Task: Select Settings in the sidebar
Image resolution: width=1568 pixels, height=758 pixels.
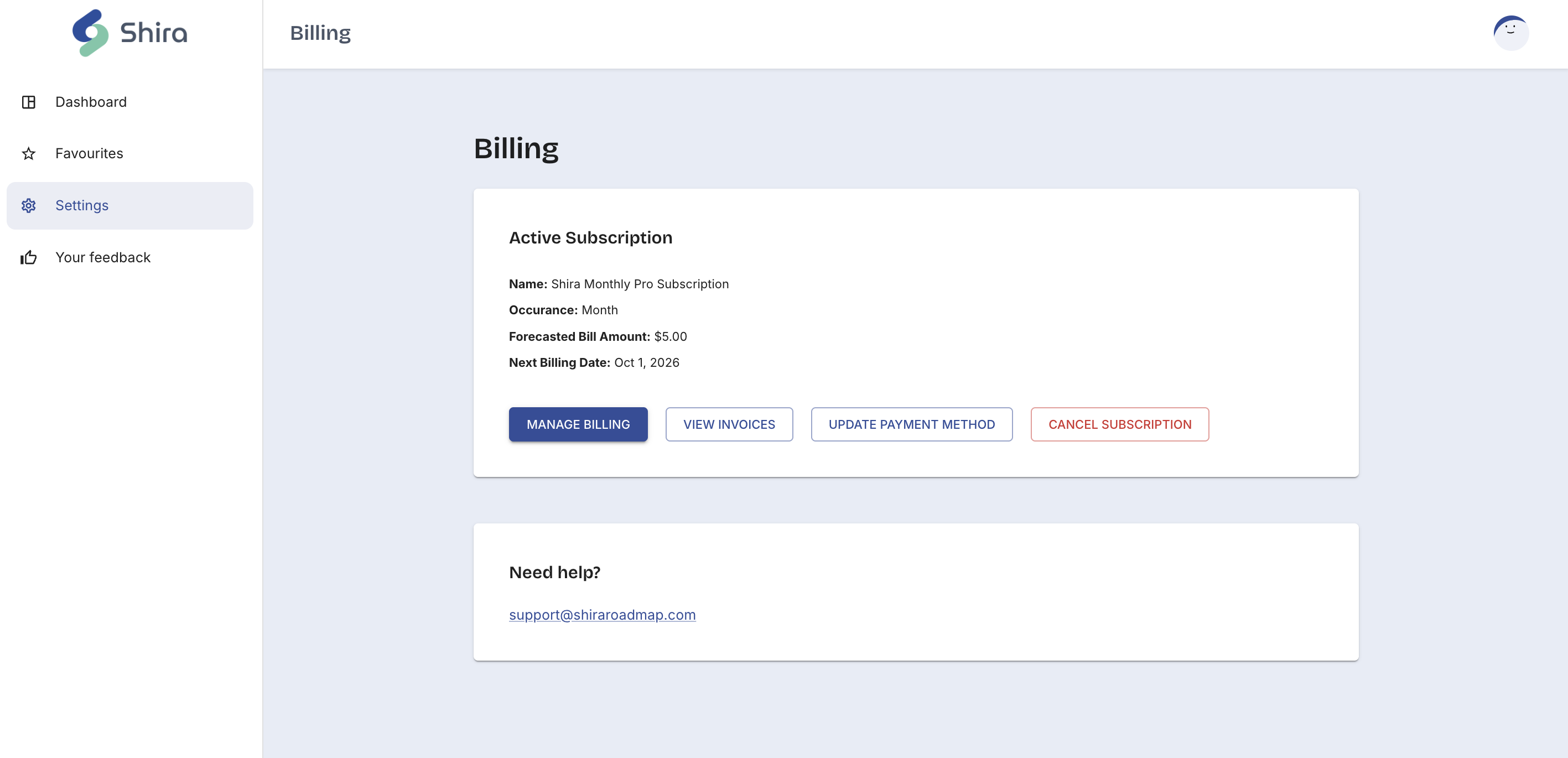Action: (129, 206)
